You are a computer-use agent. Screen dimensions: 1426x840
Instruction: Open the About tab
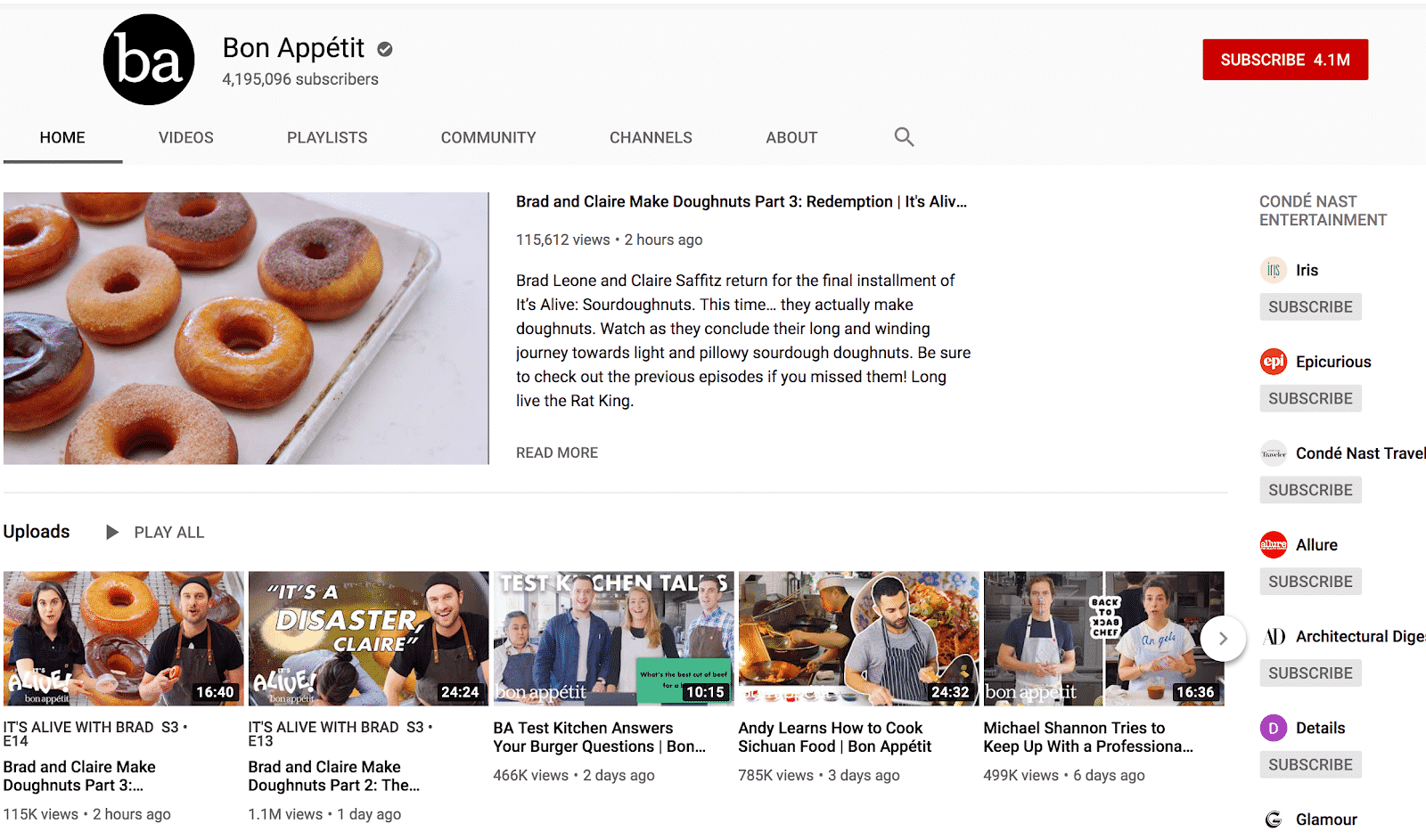pos(791,137)
